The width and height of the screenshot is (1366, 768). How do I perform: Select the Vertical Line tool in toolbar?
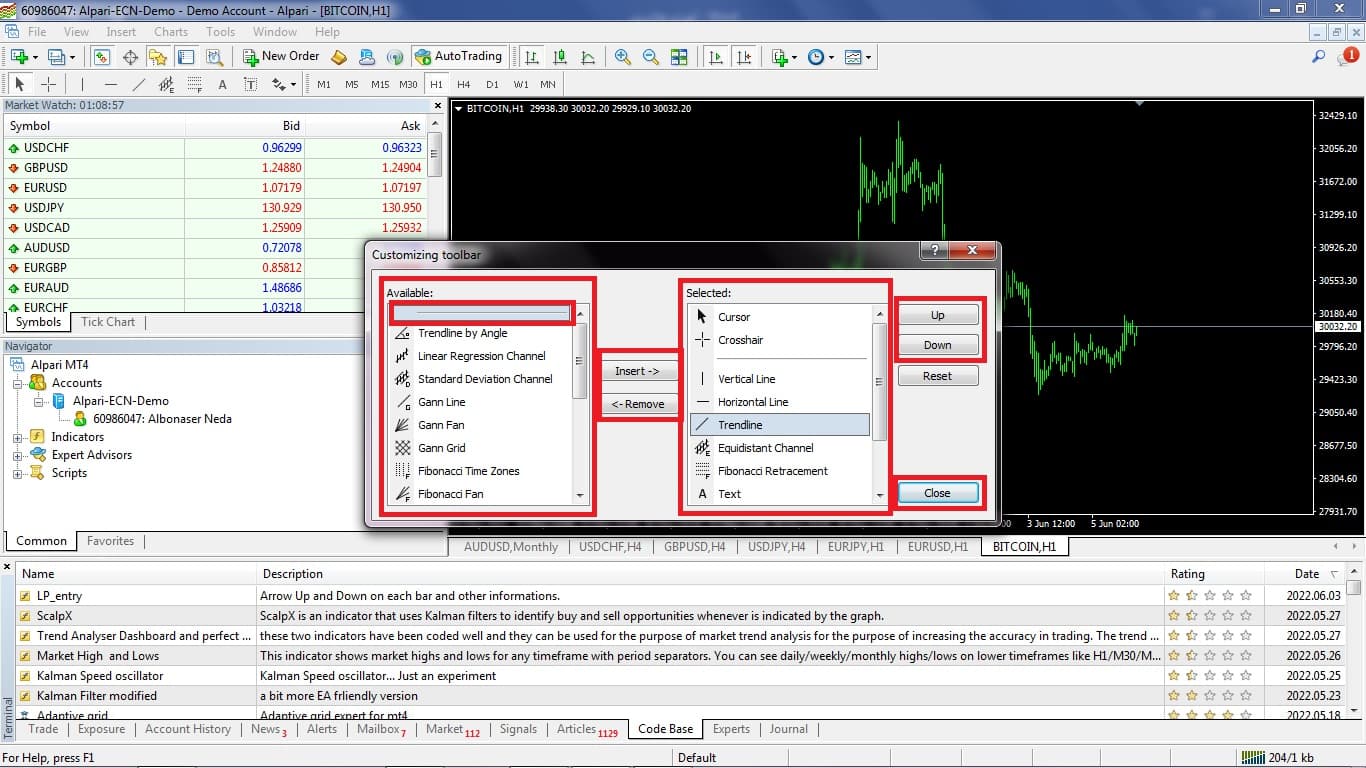(83, 84)
